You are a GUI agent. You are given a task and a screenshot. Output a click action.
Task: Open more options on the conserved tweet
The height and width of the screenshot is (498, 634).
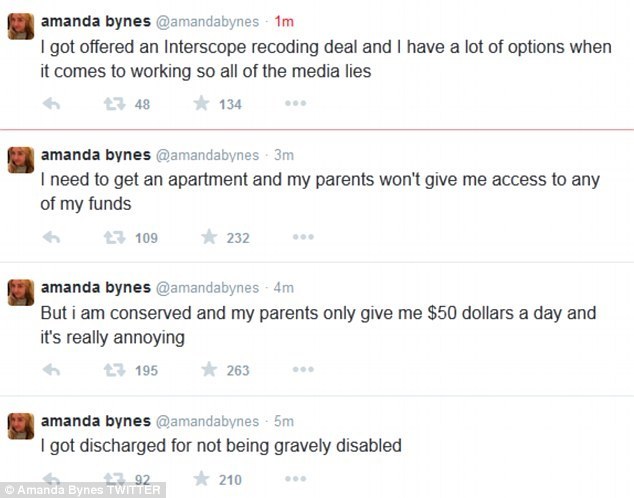303,370
